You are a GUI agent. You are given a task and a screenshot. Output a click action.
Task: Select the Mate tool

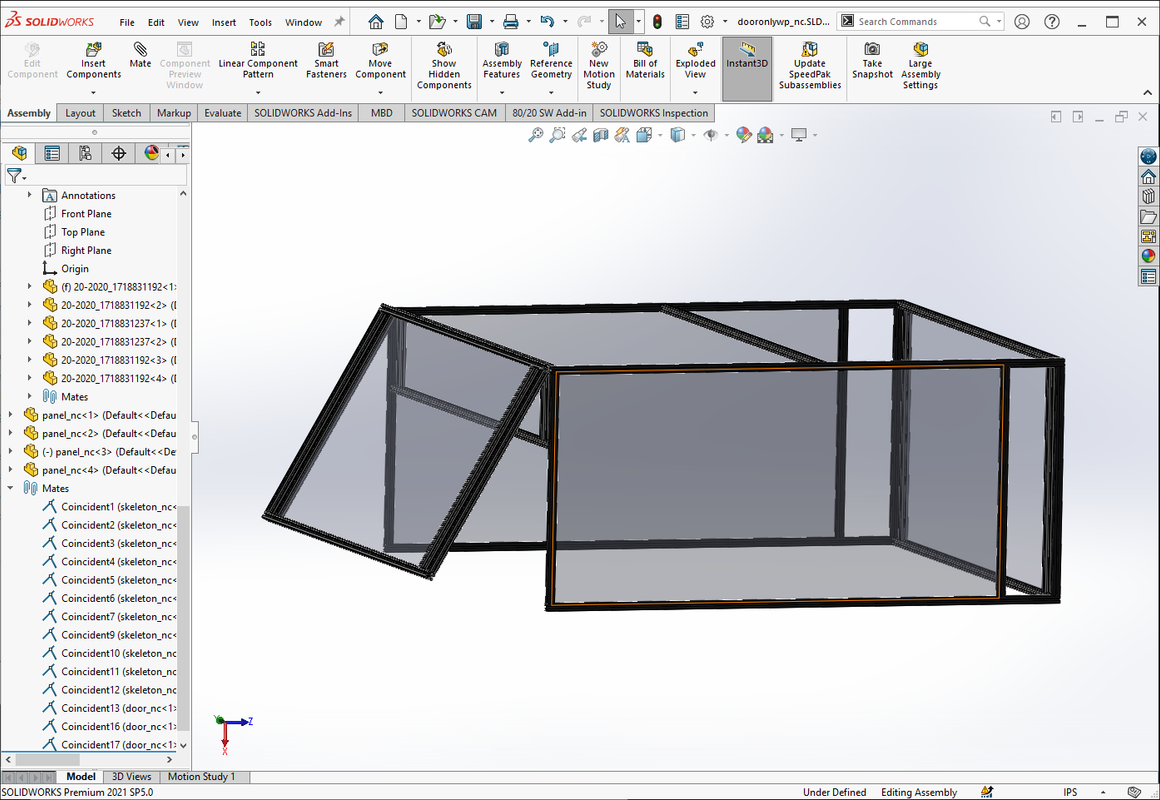pyautogui.click(x=140, y=55)
